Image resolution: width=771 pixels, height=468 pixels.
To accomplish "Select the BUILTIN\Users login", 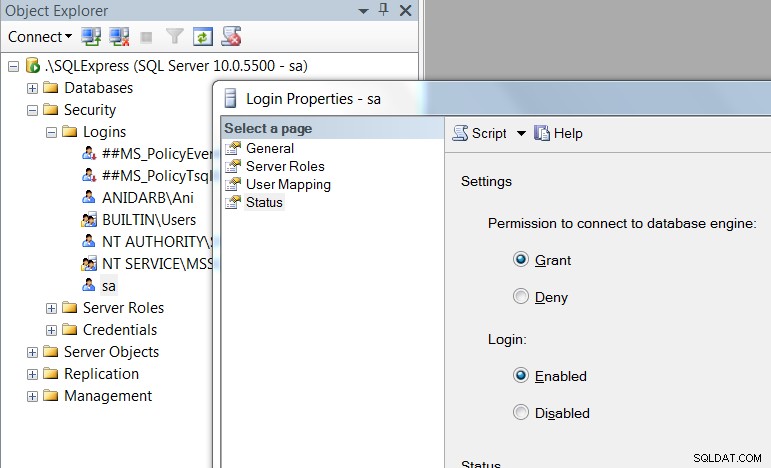I will pyautogui.click(x=149, y=220).
